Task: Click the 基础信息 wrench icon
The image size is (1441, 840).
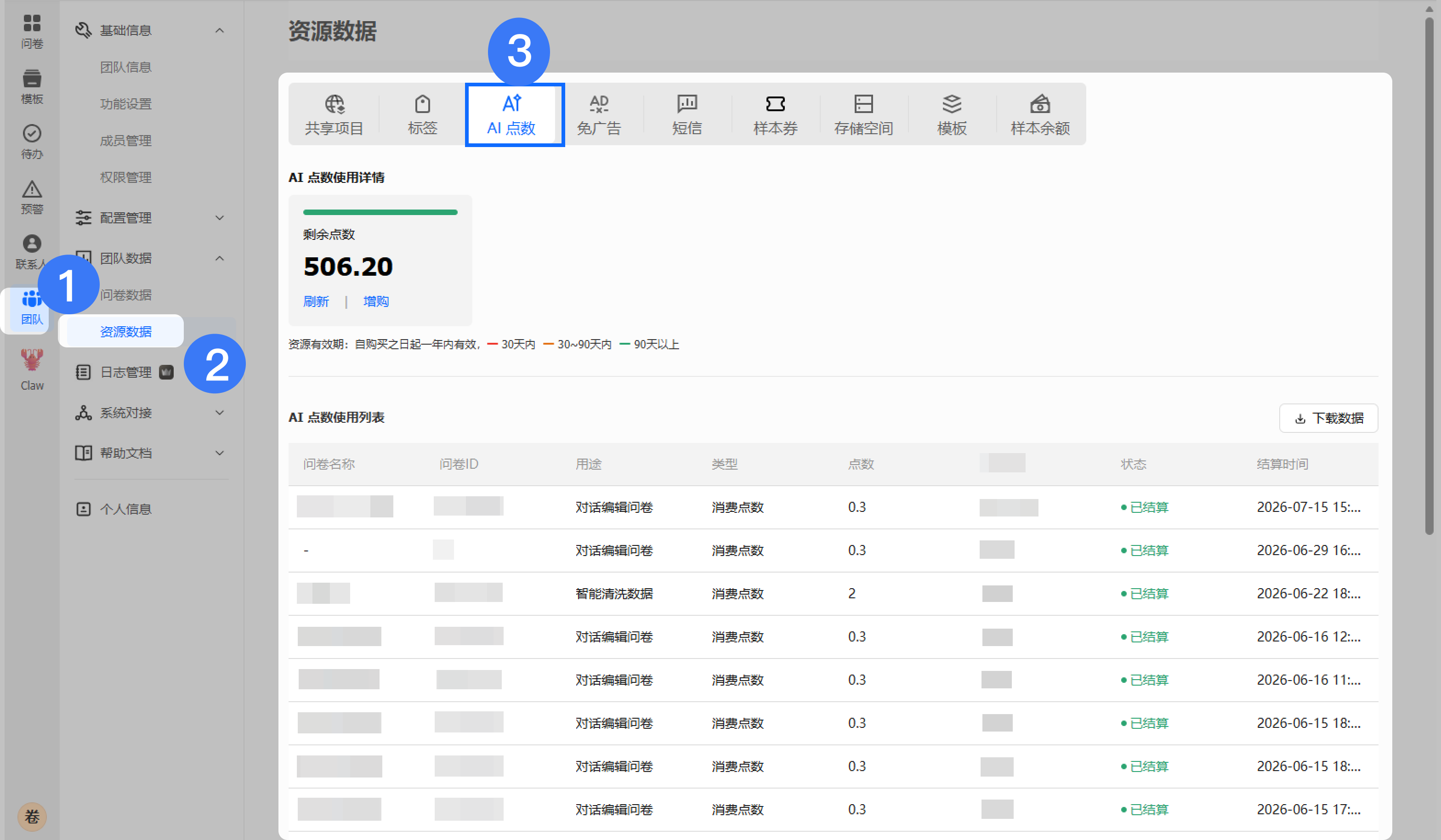Action: (84, 30)
